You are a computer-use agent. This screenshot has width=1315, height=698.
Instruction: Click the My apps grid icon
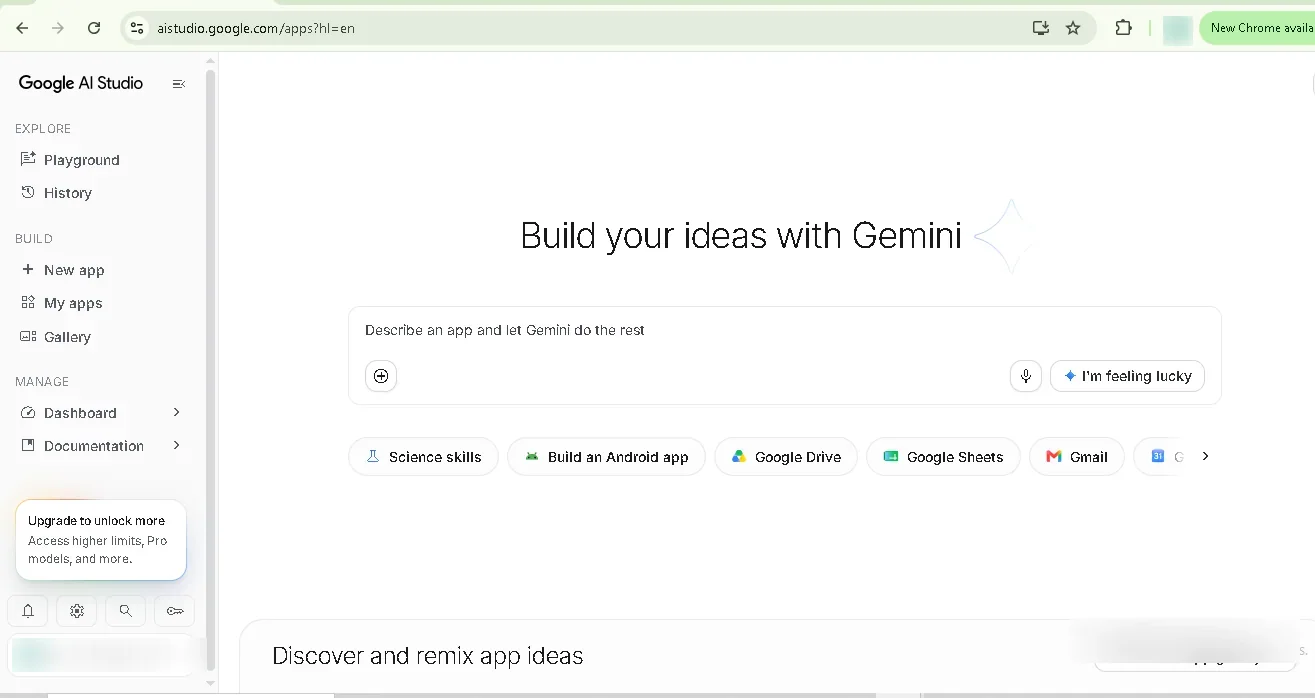(x=28, y=302)
